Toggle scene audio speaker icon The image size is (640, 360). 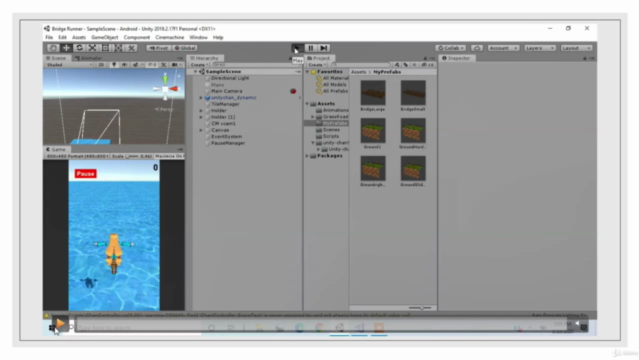124,65
